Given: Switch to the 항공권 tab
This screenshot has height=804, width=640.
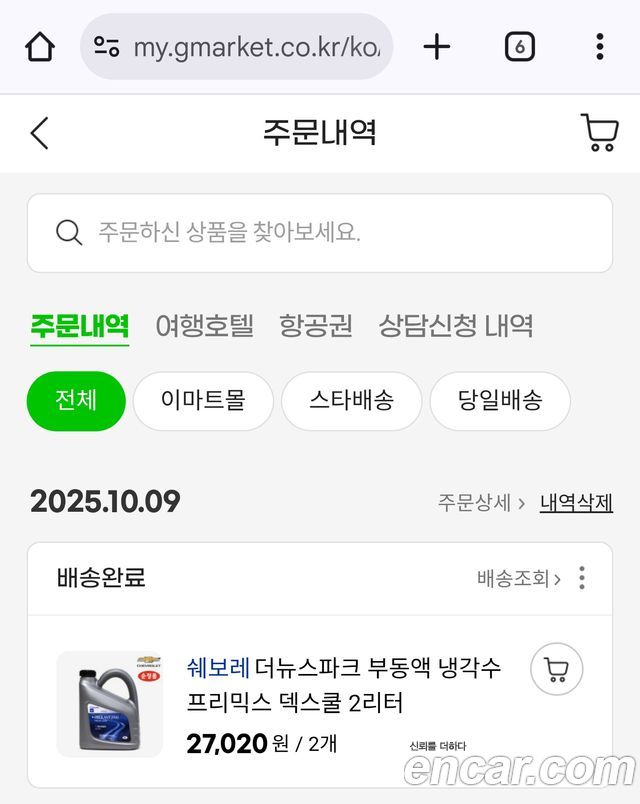Looking at the screenshot, I should [x=316, y=326].
